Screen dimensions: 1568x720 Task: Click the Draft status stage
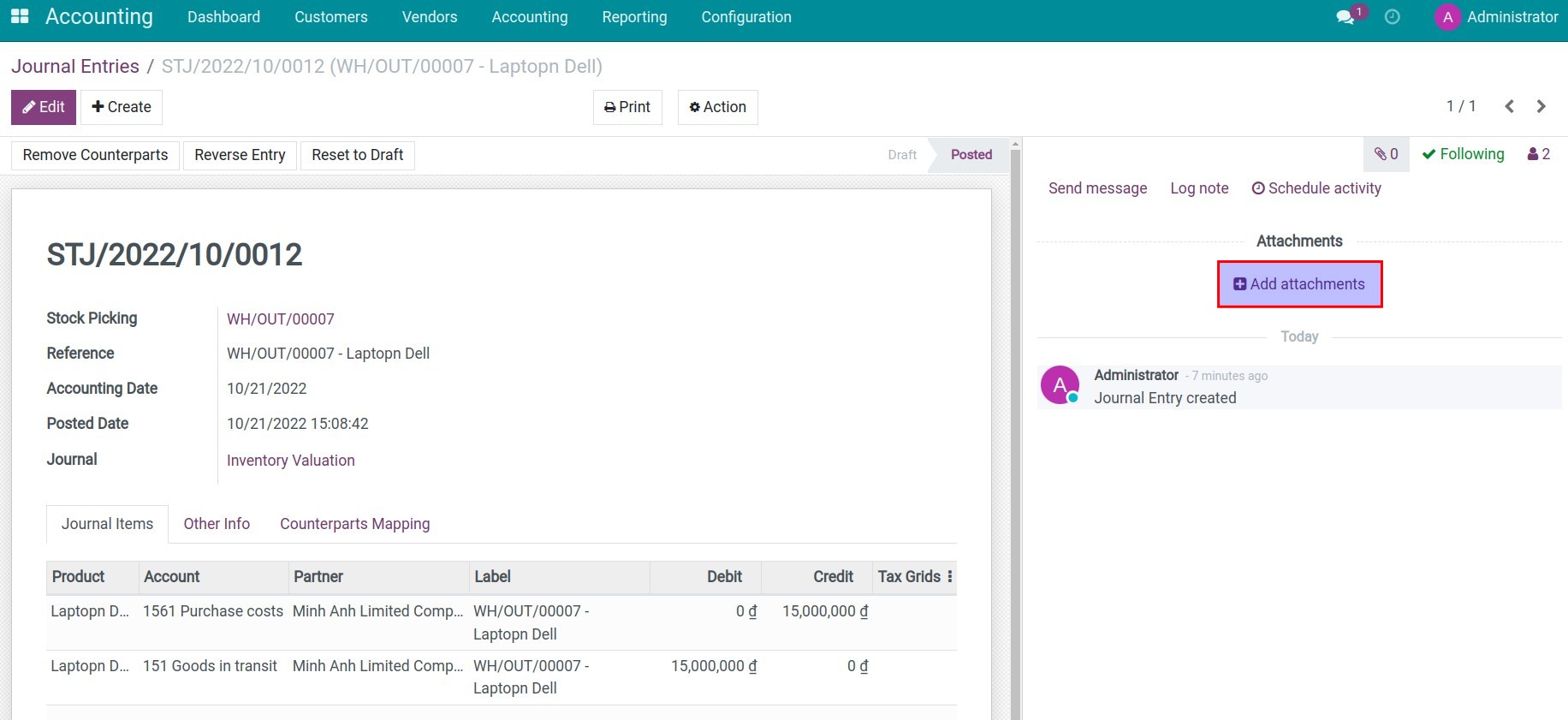pyautogui.click(x=902, y=155)
